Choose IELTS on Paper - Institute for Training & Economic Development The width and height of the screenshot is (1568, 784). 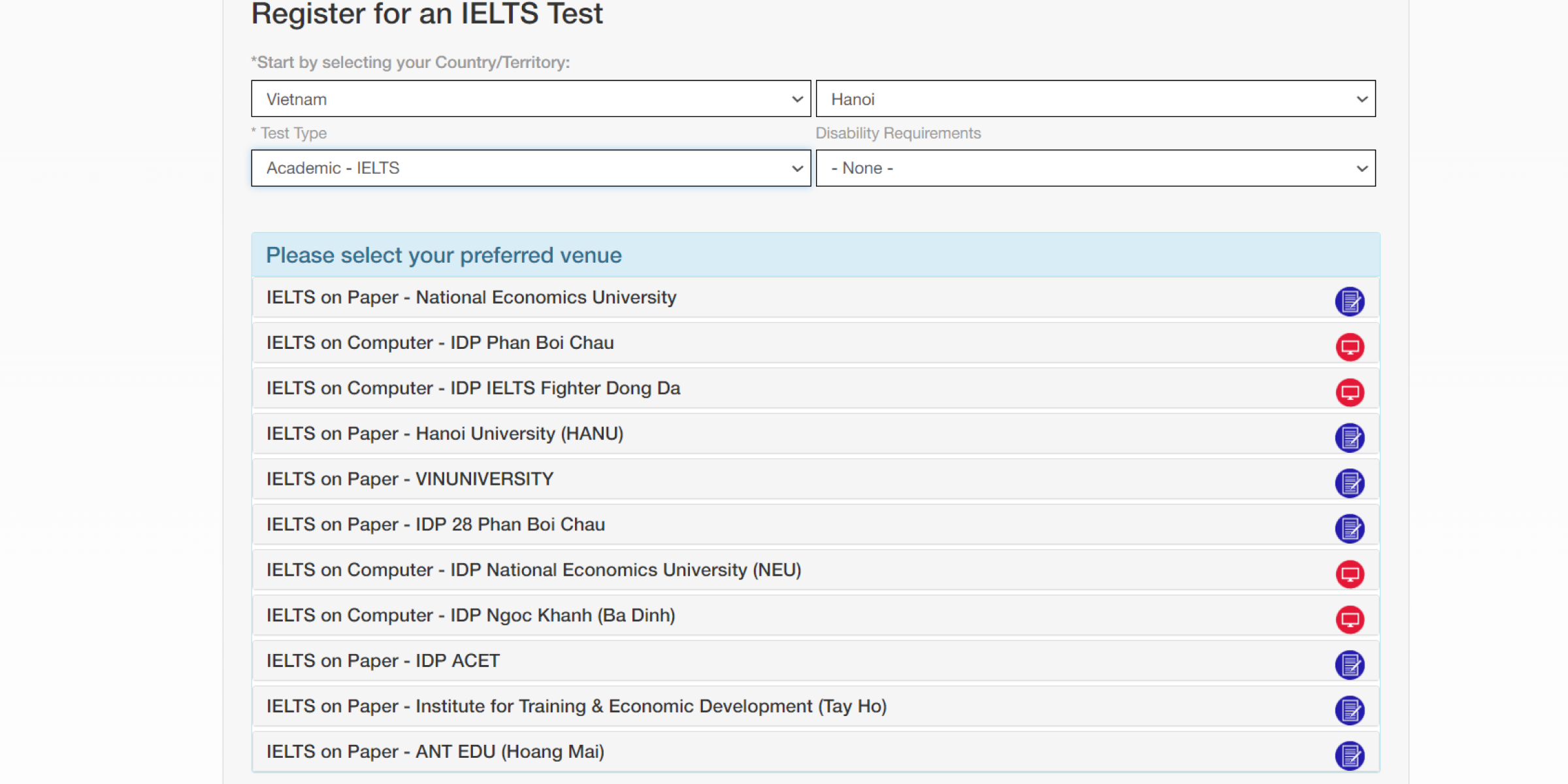pos(815,706)
